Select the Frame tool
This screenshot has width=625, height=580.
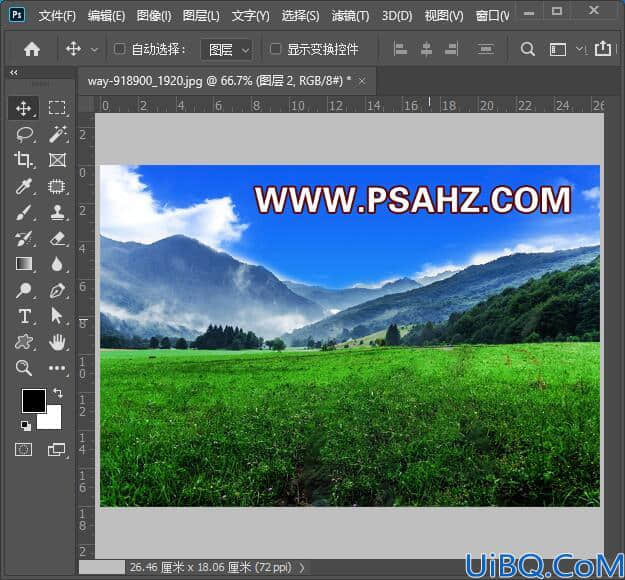coord(57,160)
